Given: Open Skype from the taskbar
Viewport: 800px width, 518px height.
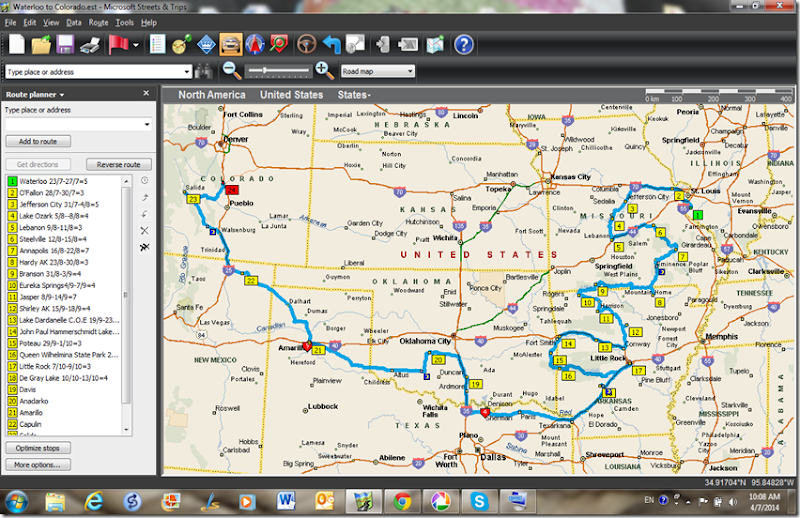Looking at the screenshot, I should pyautogui.click(x=479, y=502).
